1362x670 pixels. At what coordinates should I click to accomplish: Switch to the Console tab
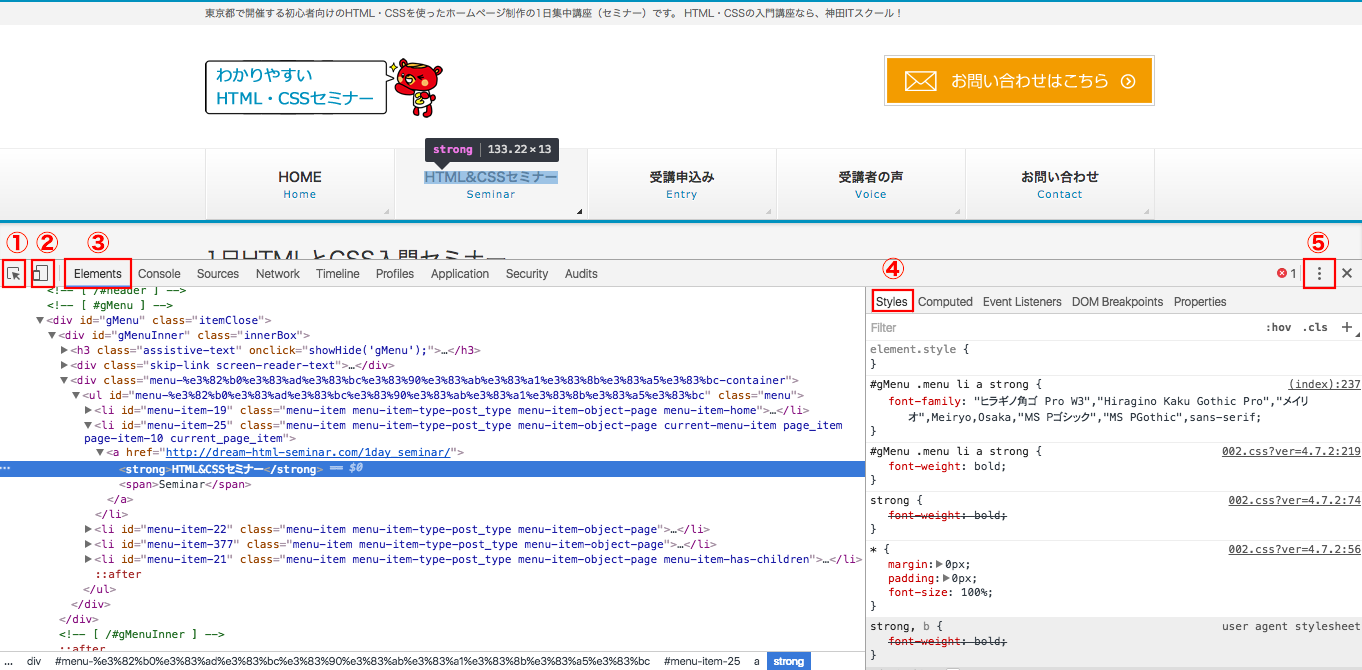159,273
